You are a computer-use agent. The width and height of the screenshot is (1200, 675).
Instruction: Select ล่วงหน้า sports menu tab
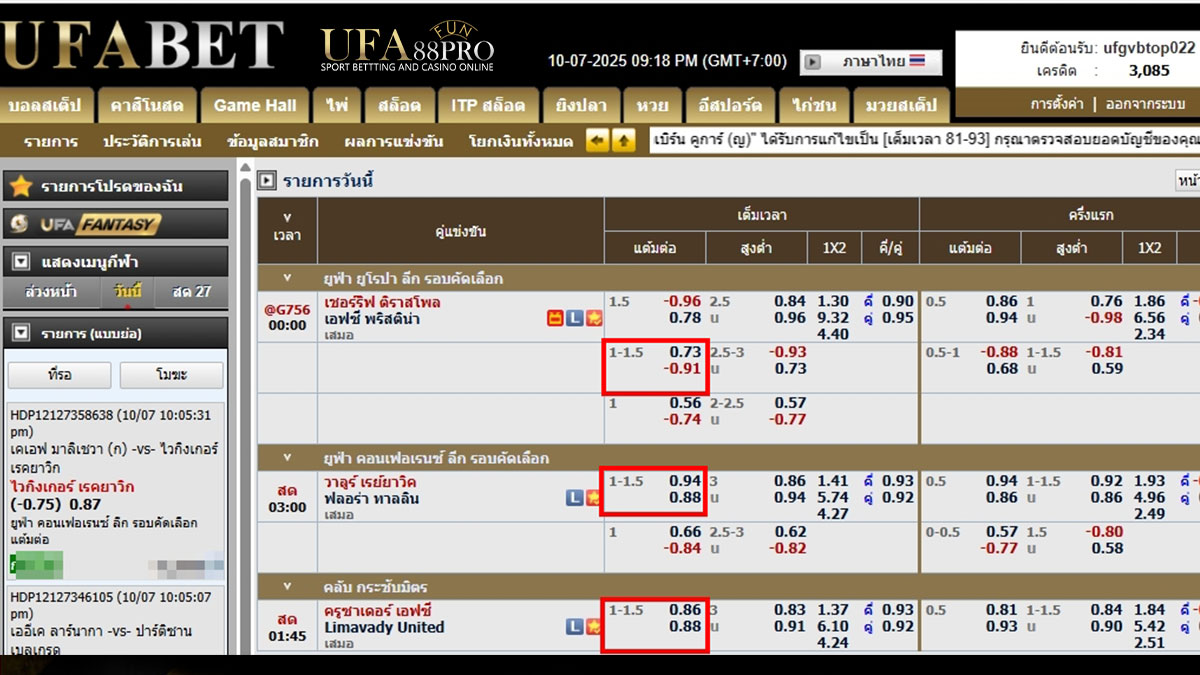pyautogui.click(x=50, y=292)
